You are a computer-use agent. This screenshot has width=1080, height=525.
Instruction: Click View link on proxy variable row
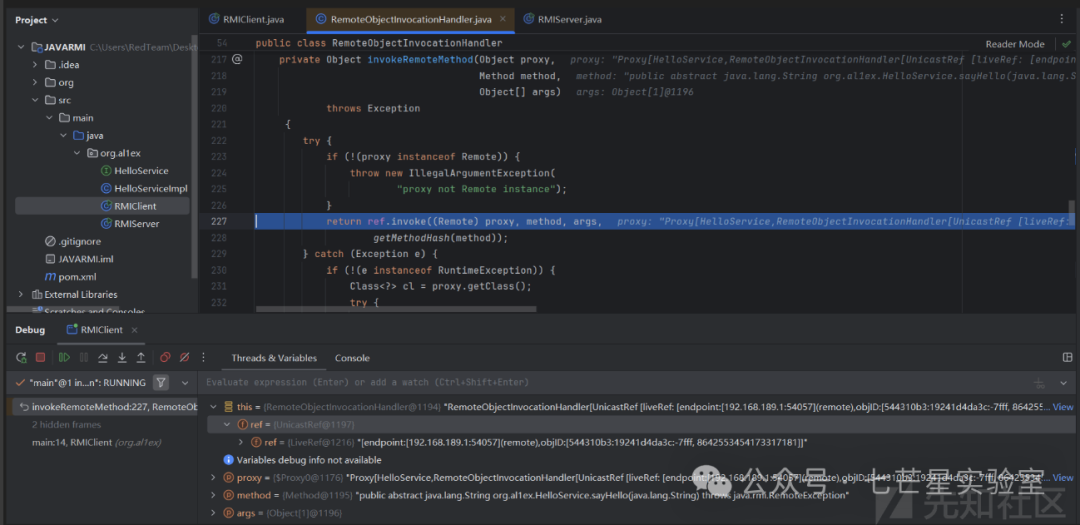point(1063,477)
